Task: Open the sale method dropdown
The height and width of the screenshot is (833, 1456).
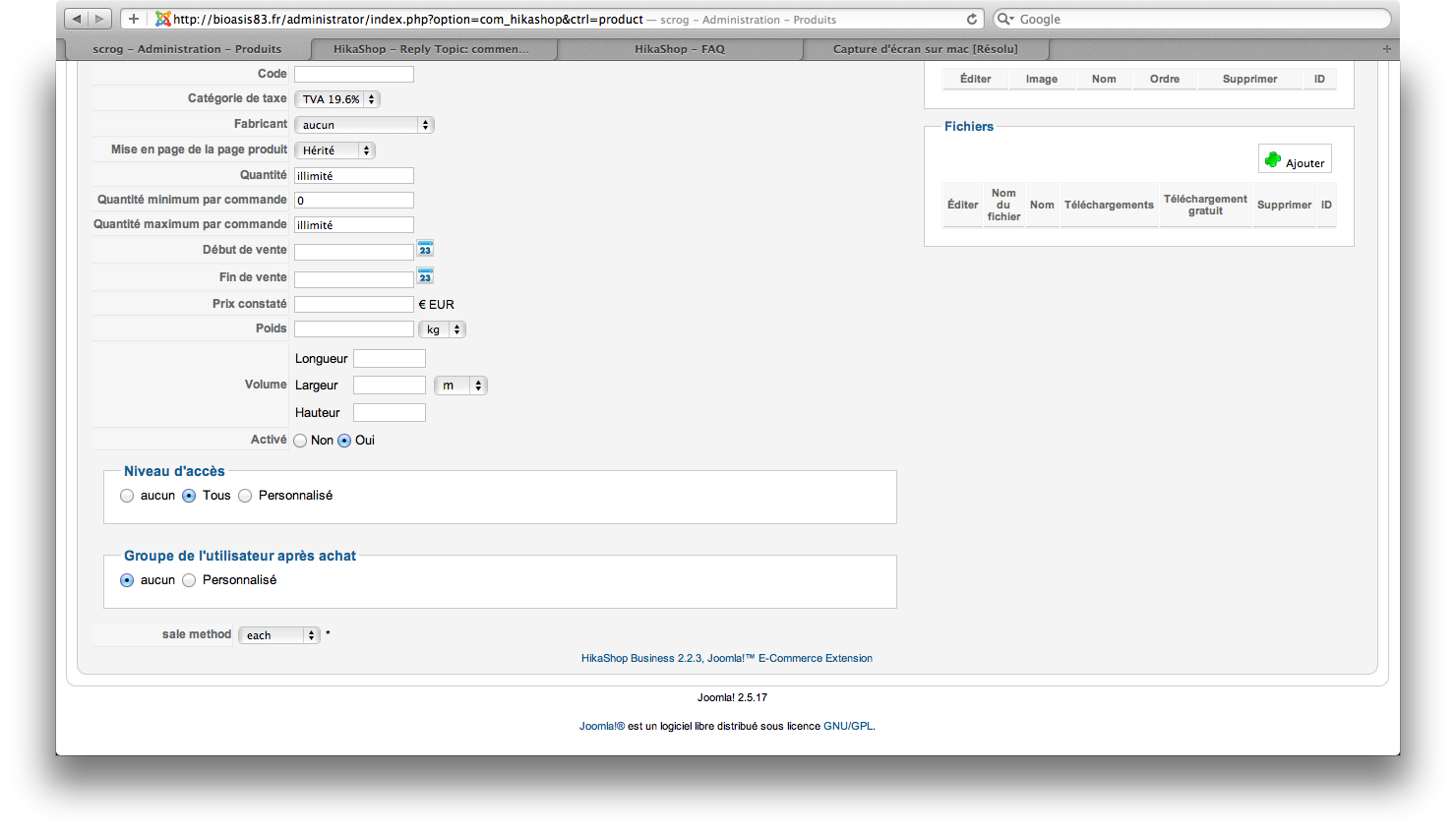Action: (x=279, y=635)
